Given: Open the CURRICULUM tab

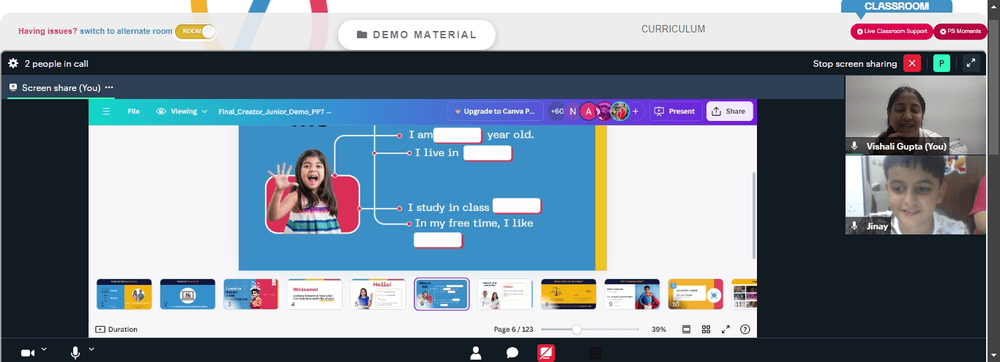Looking at the screenshot, I should pyautogui.click(x=673, y=29).
